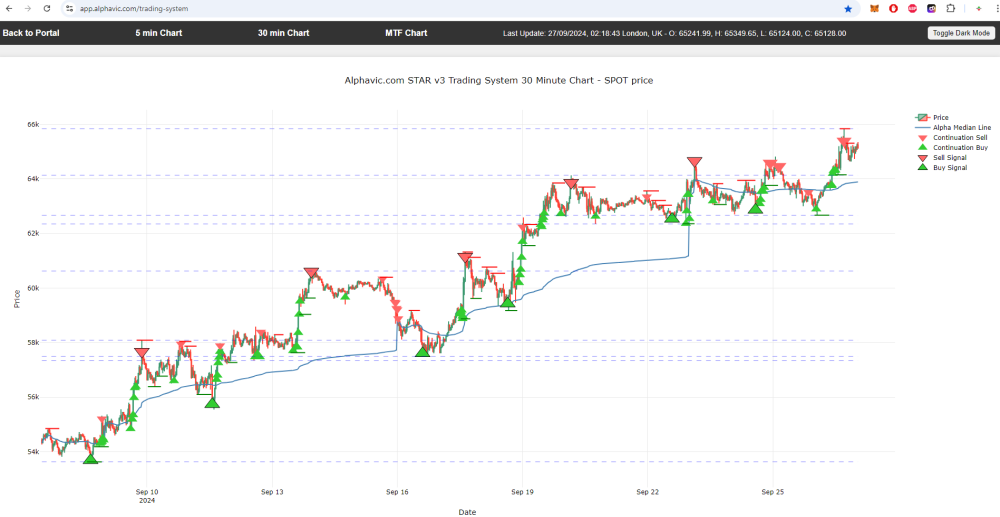Toggle Buy Signal legend entry

(949, 168)
